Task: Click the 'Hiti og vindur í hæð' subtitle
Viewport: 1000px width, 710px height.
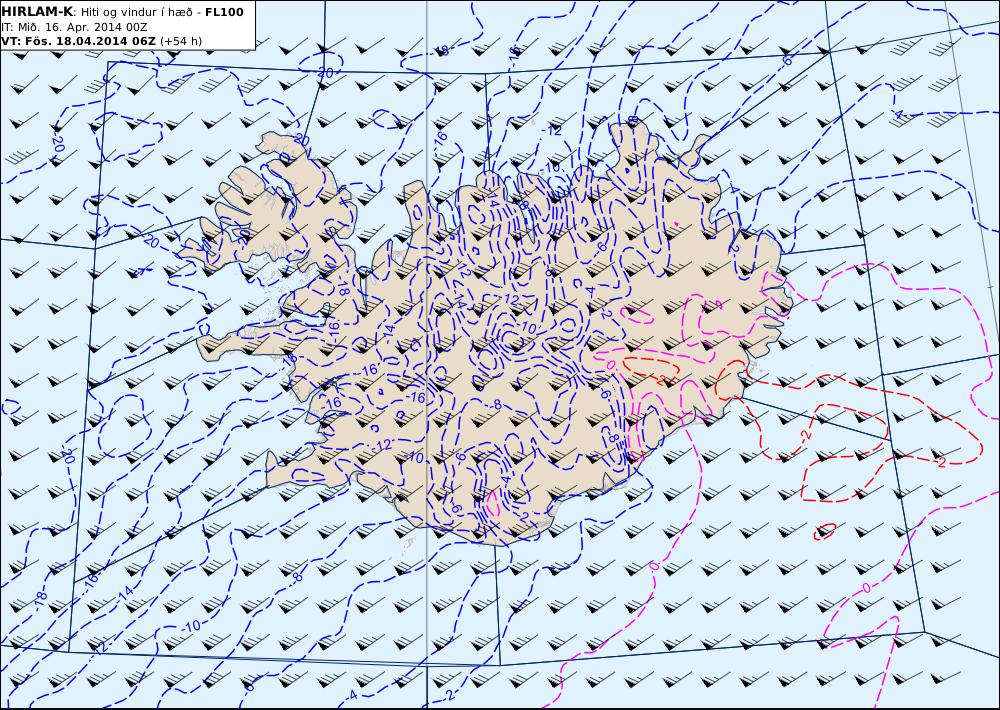Action: point(136,12)
